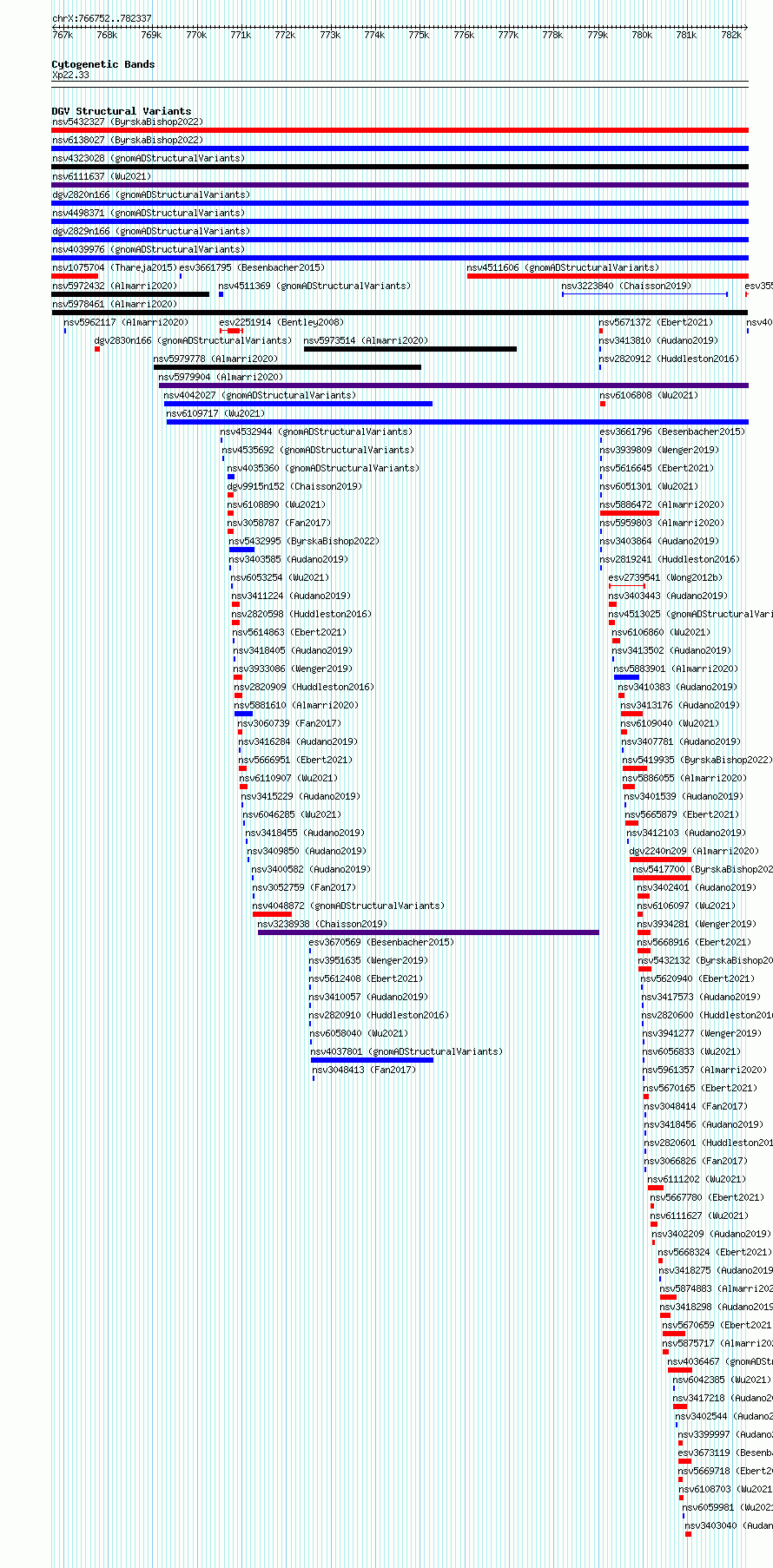Select nsv4498371 gnomADStructuralVariants label

pyautogui.click(x=149, y=213)
